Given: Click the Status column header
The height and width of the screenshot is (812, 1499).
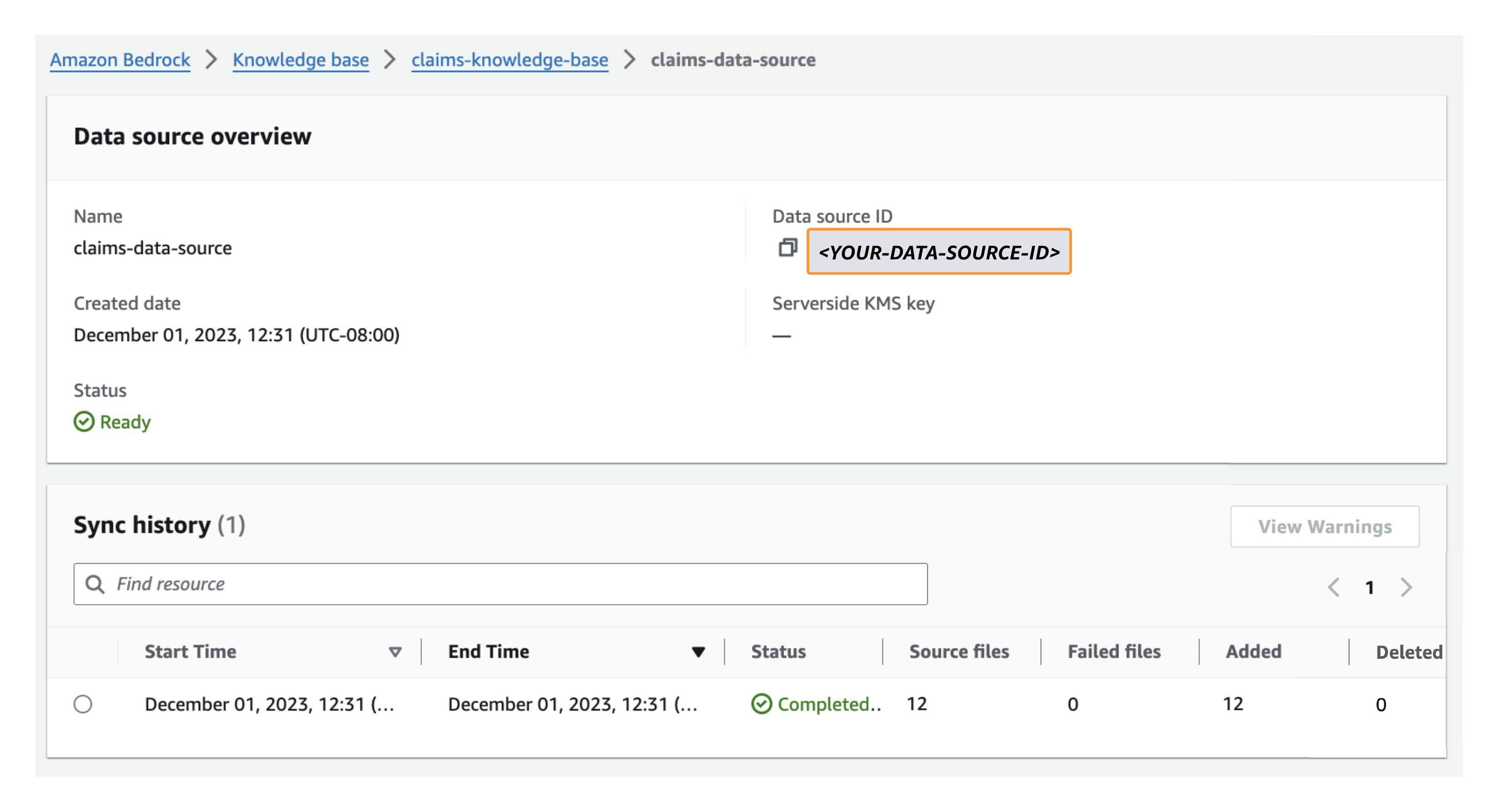Looking at the screenshot, I should (x=778, y=651).
